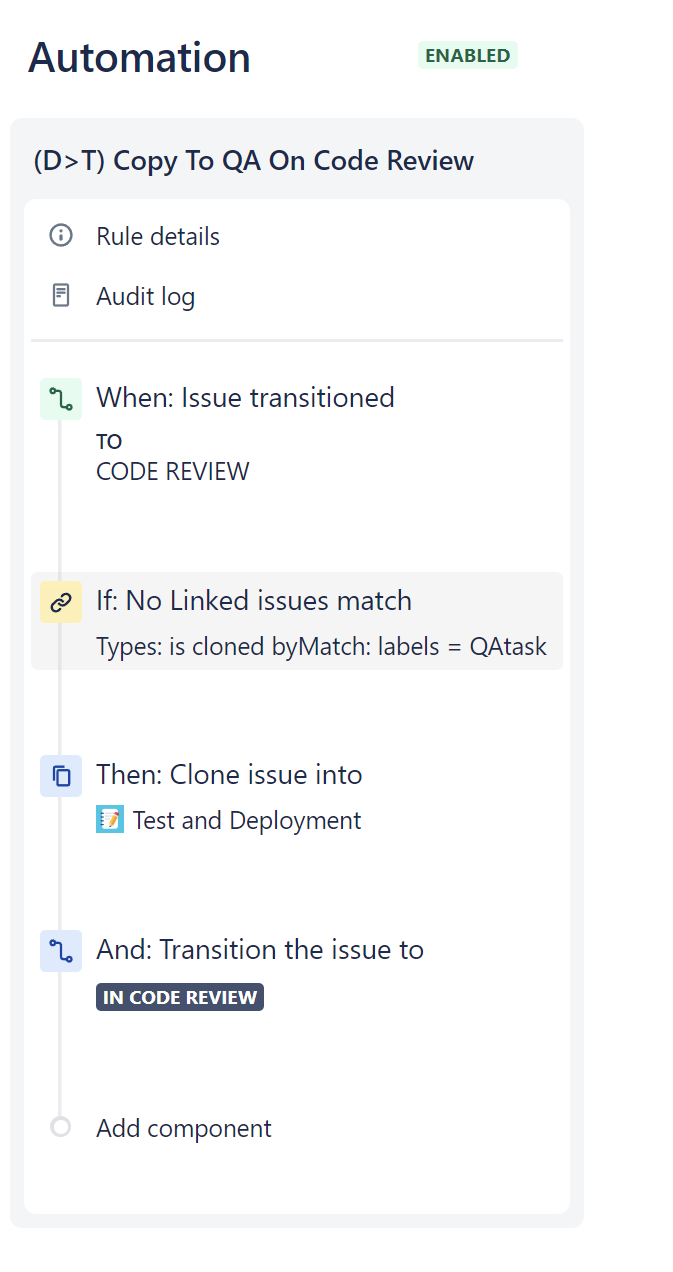Viewport: 673px width, 1272px height.
Task: Select the yellow linked-issues condition icon
Action: tap(60, 602)
